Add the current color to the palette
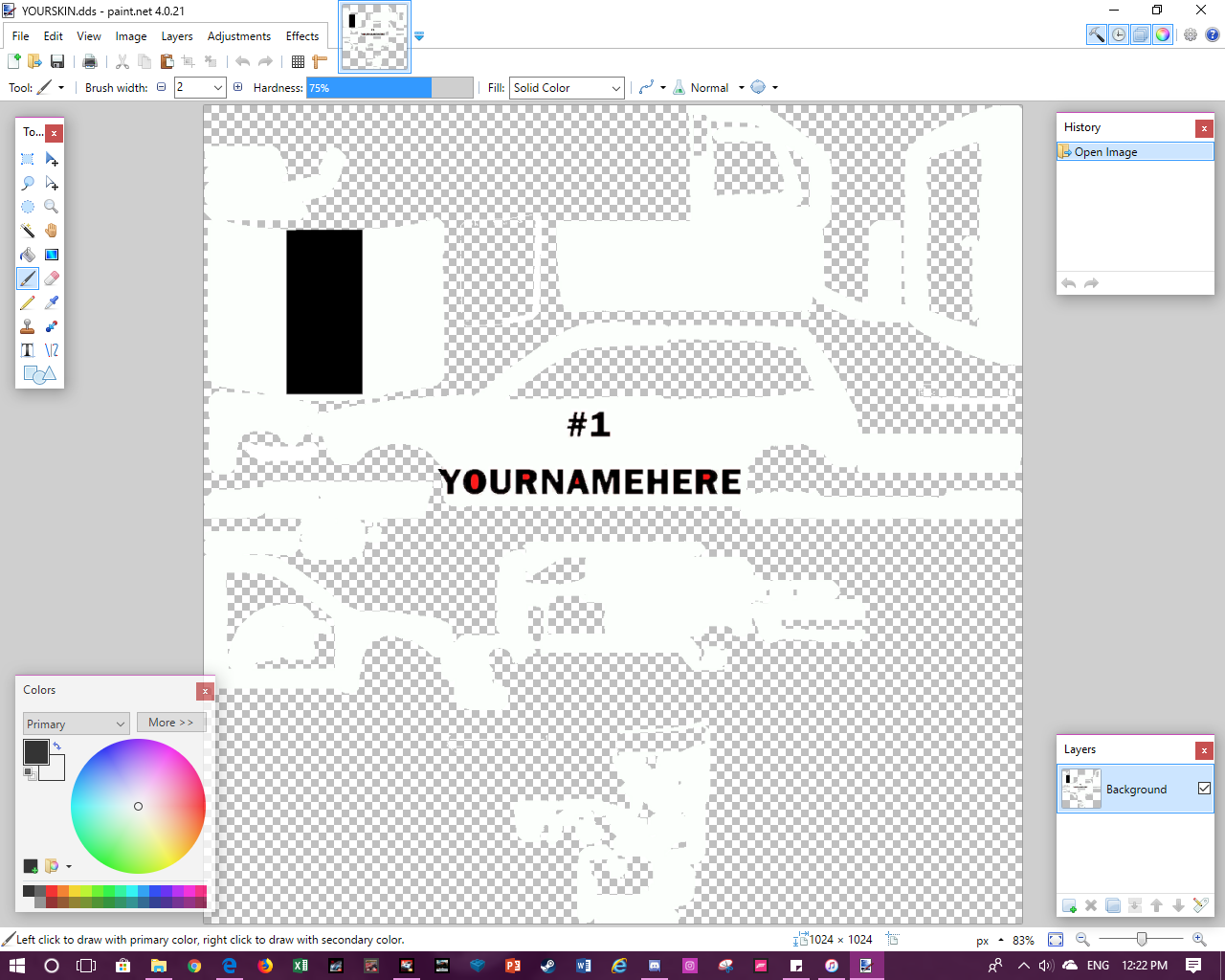This screenshot has height=980, width=1225. pos(31,866)
